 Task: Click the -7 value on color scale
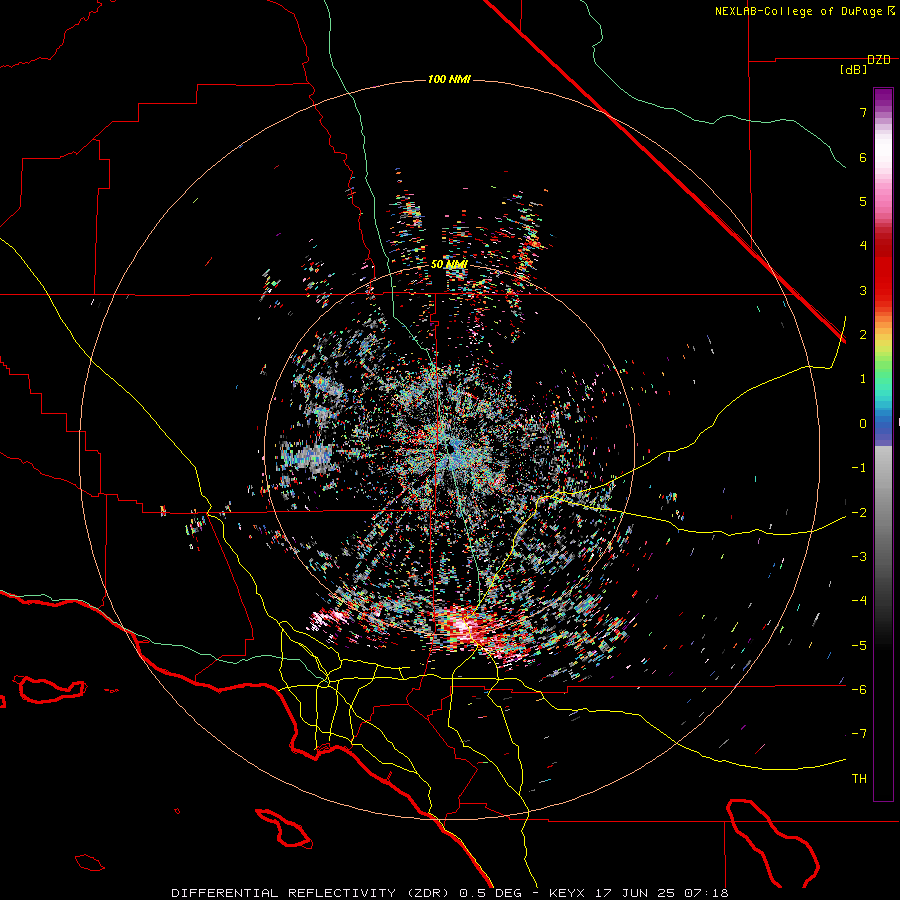point(859,734)
